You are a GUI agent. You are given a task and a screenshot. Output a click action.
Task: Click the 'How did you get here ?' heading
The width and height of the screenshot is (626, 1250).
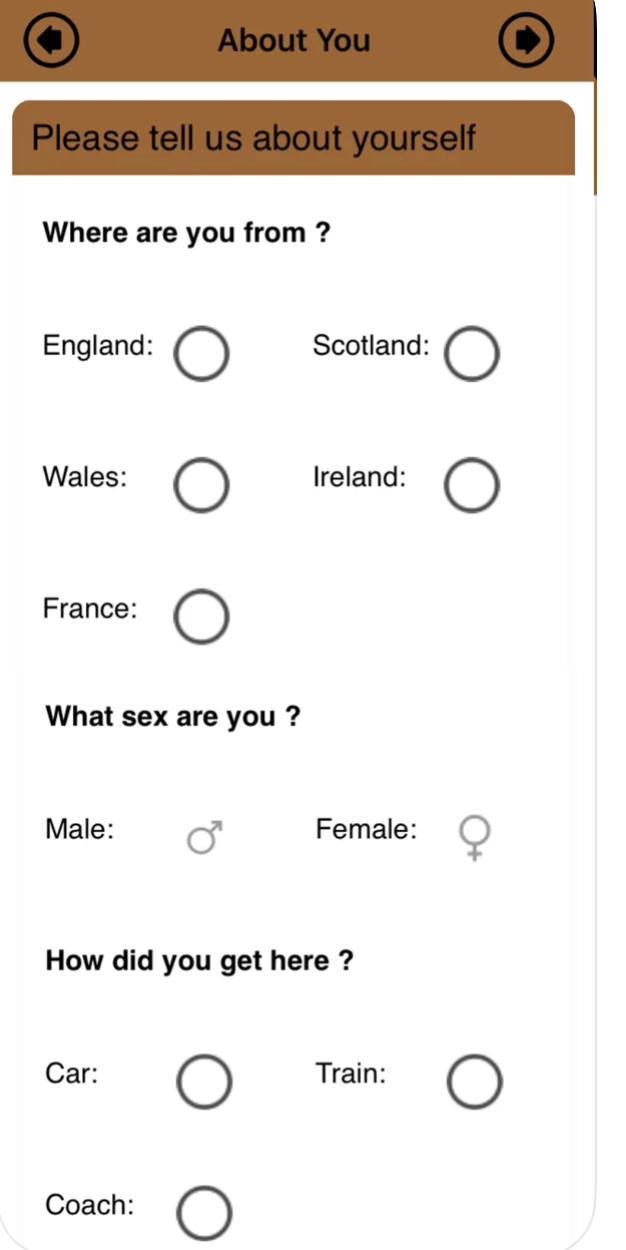pyautogui.click(x=199, y=961)
